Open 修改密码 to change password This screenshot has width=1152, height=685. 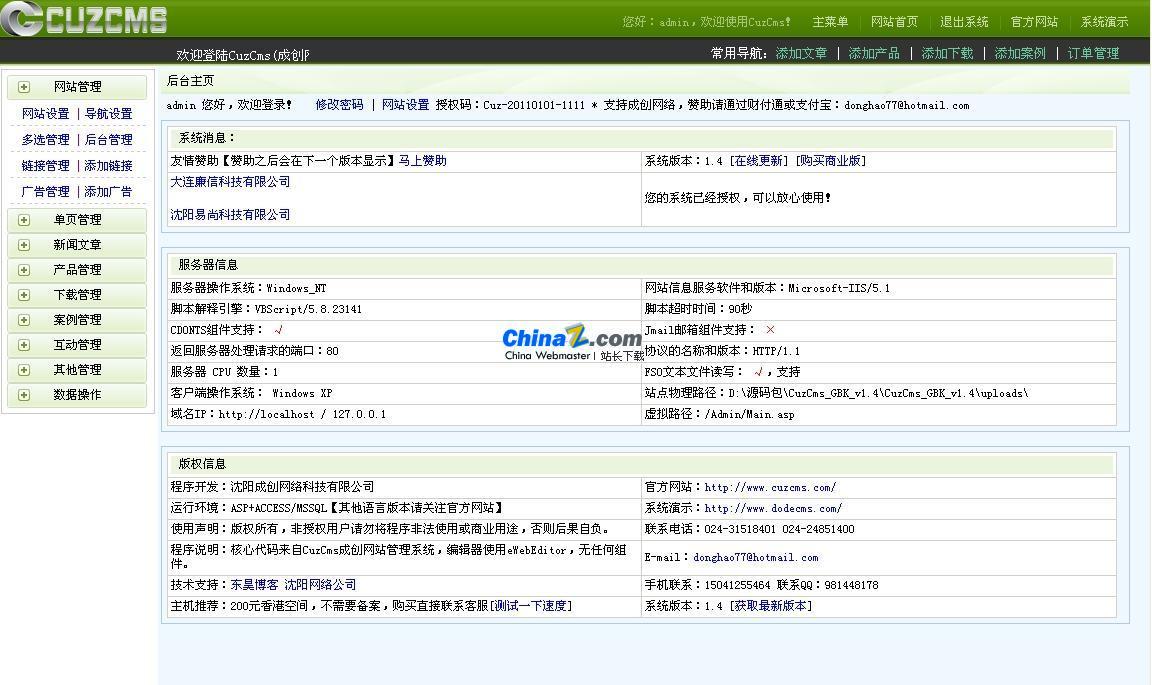click(338, 105)
